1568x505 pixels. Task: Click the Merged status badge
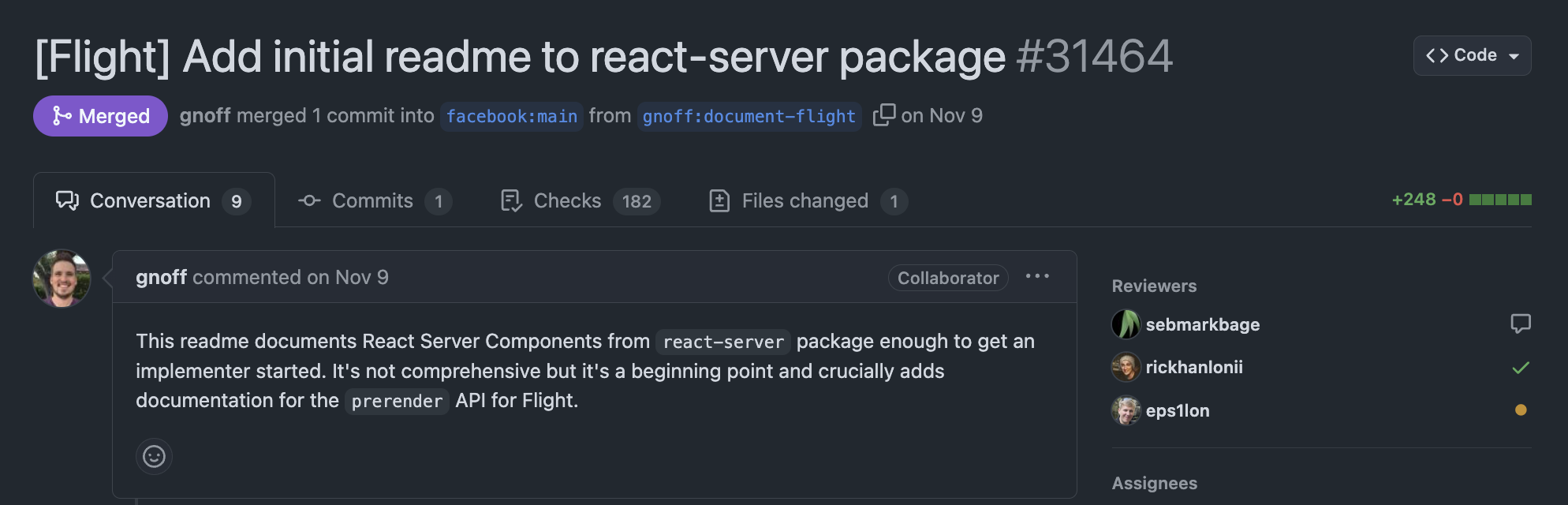(99, 116)
